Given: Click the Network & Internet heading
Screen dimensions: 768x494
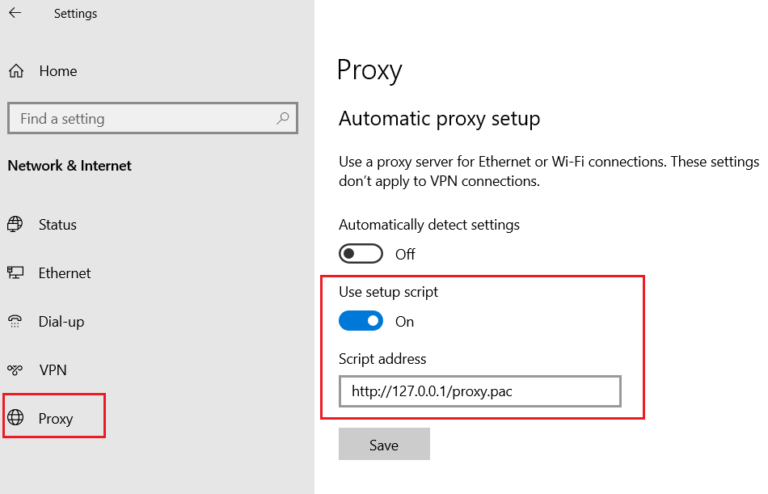Looking at the screenshot, I should tap(70, 165).
